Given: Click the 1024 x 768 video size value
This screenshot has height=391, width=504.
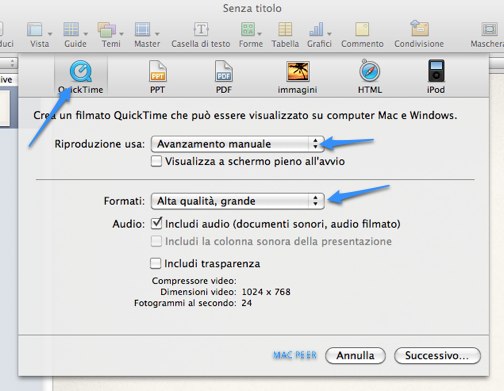Looking at the screenshot, I should pos(266,292).
